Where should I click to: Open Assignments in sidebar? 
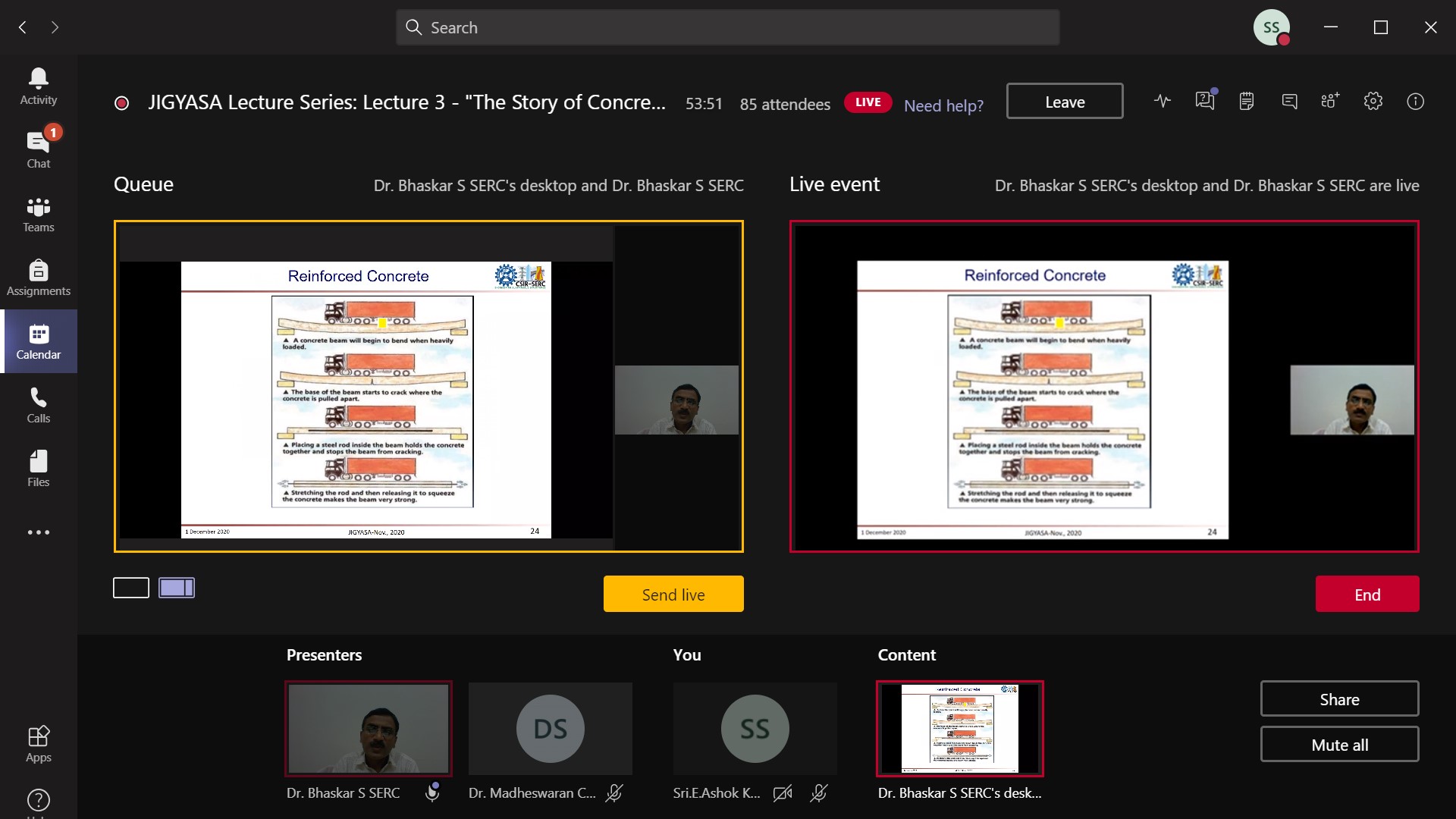click(x=39, y=277)
